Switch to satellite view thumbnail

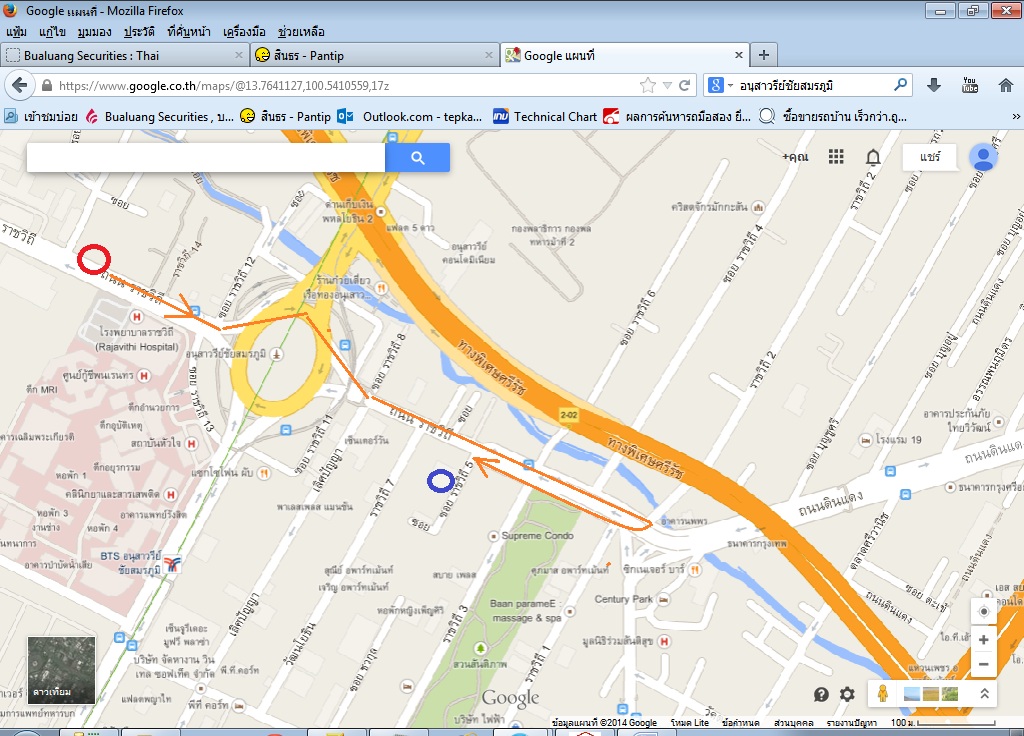(61, 669)
